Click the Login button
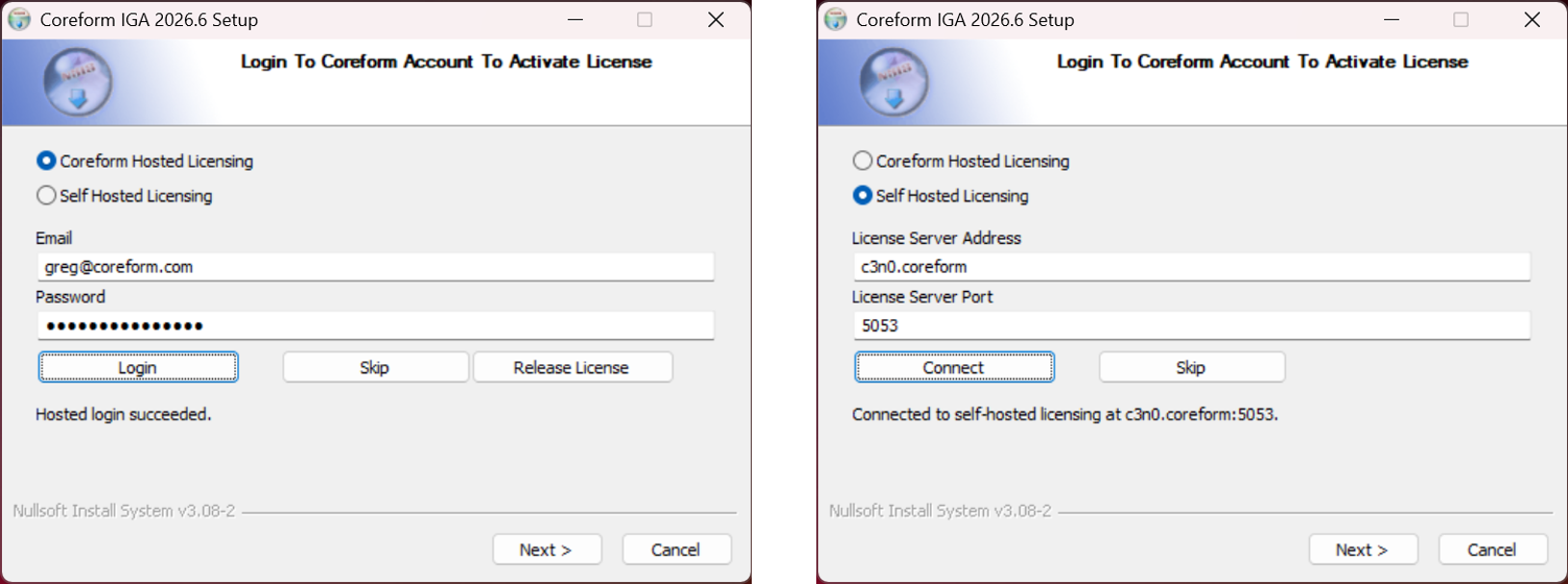Screen dimensions: 1568x584 tap(138, 367)
